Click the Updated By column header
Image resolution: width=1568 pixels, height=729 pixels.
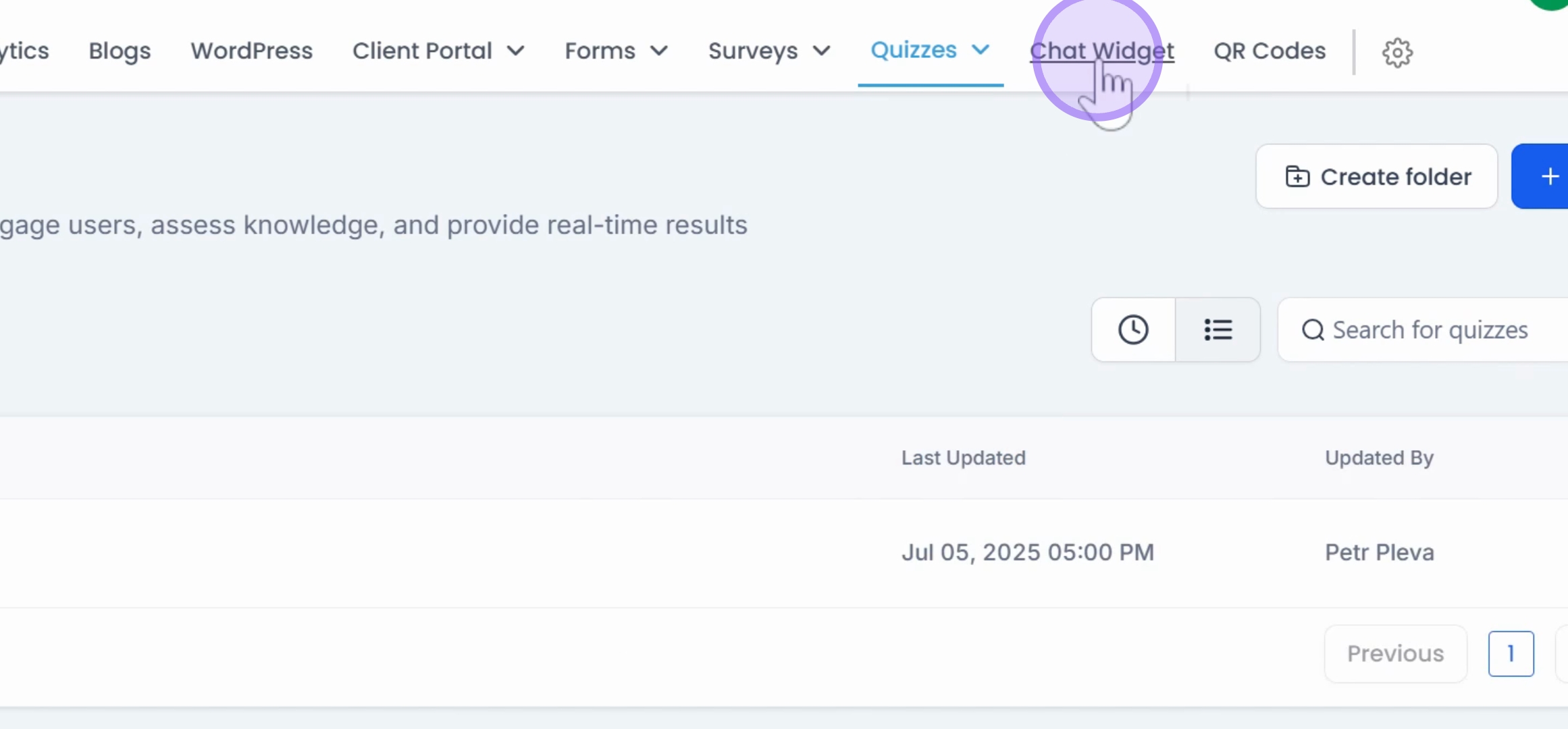pos(1380,458)
